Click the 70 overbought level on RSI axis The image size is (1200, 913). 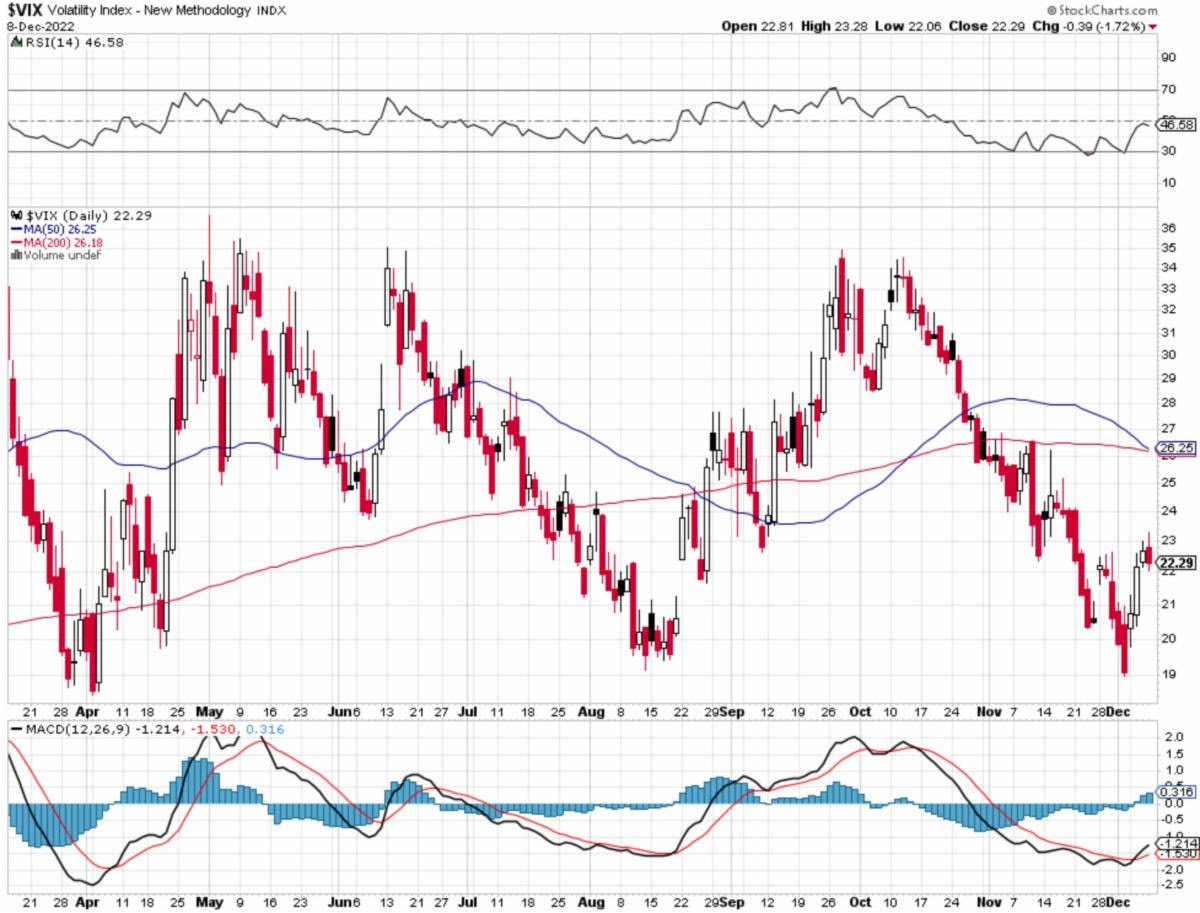1168,90
